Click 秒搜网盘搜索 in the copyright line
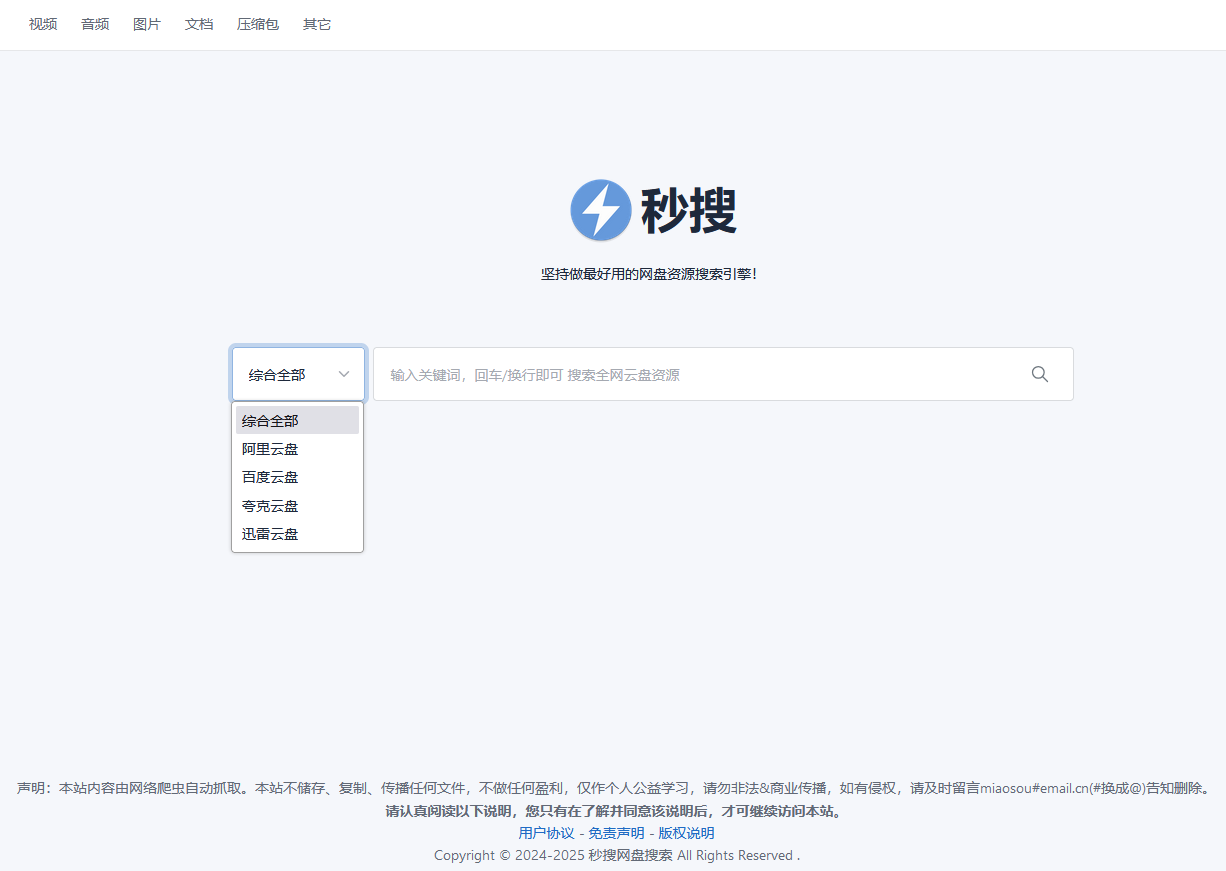 (630, 855)
